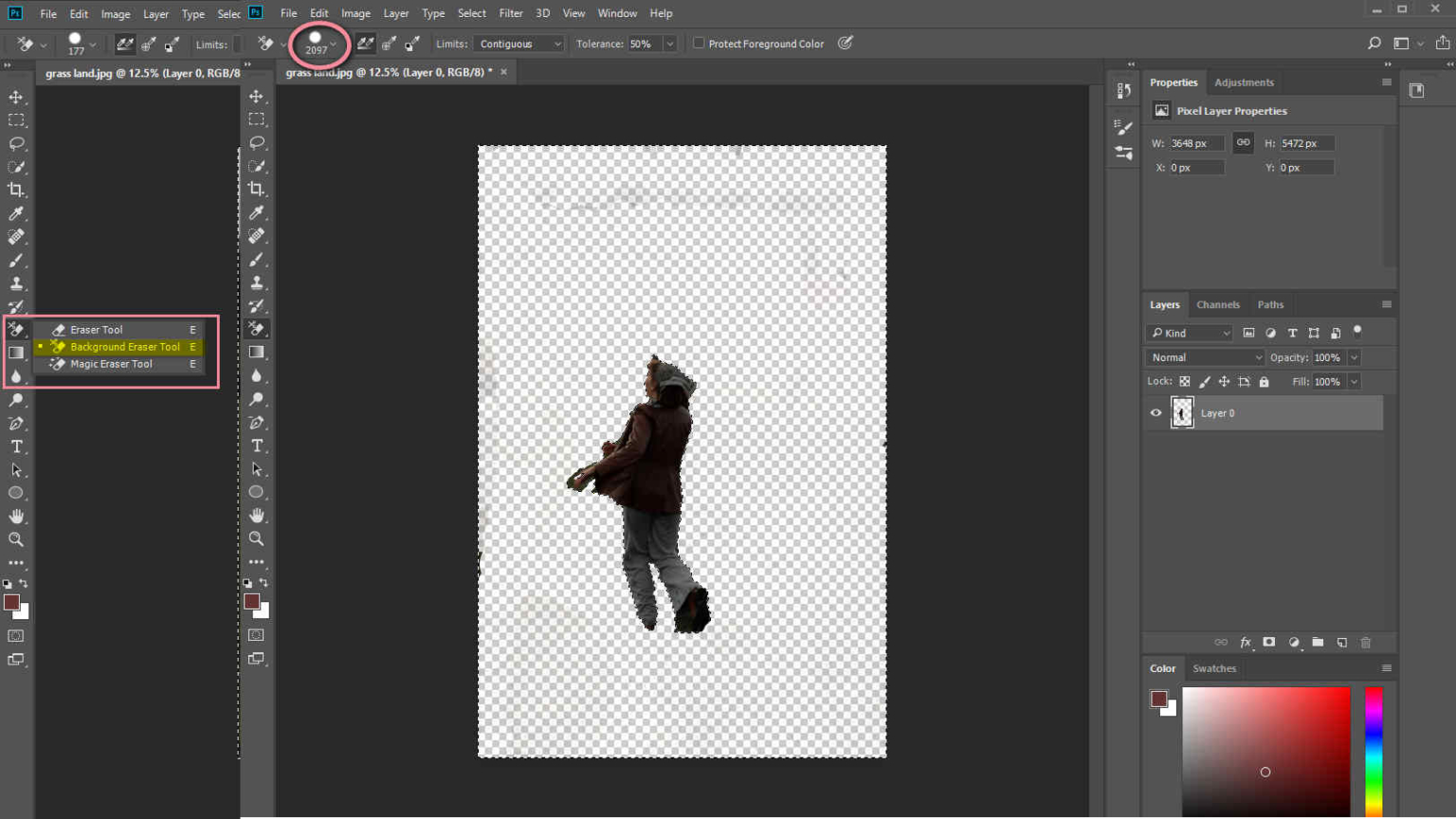The height and width of the screenshot is (819, 1456).
Task: Enable Protect Foreground Color checkbox
Action: click(x=699, y=44)
